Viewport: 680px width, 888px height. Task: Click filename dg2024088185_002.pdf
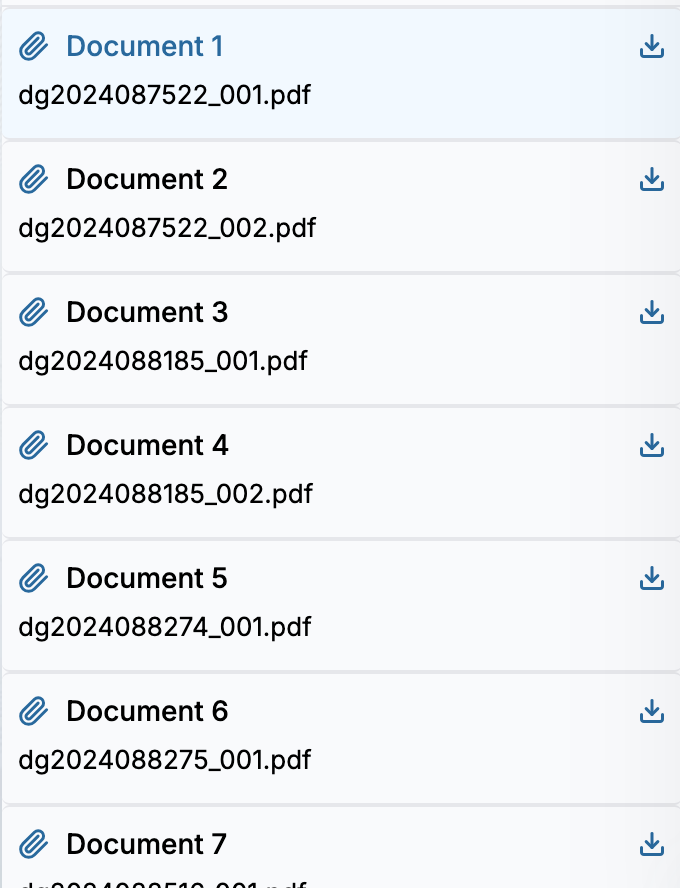(x=165, y=494)
